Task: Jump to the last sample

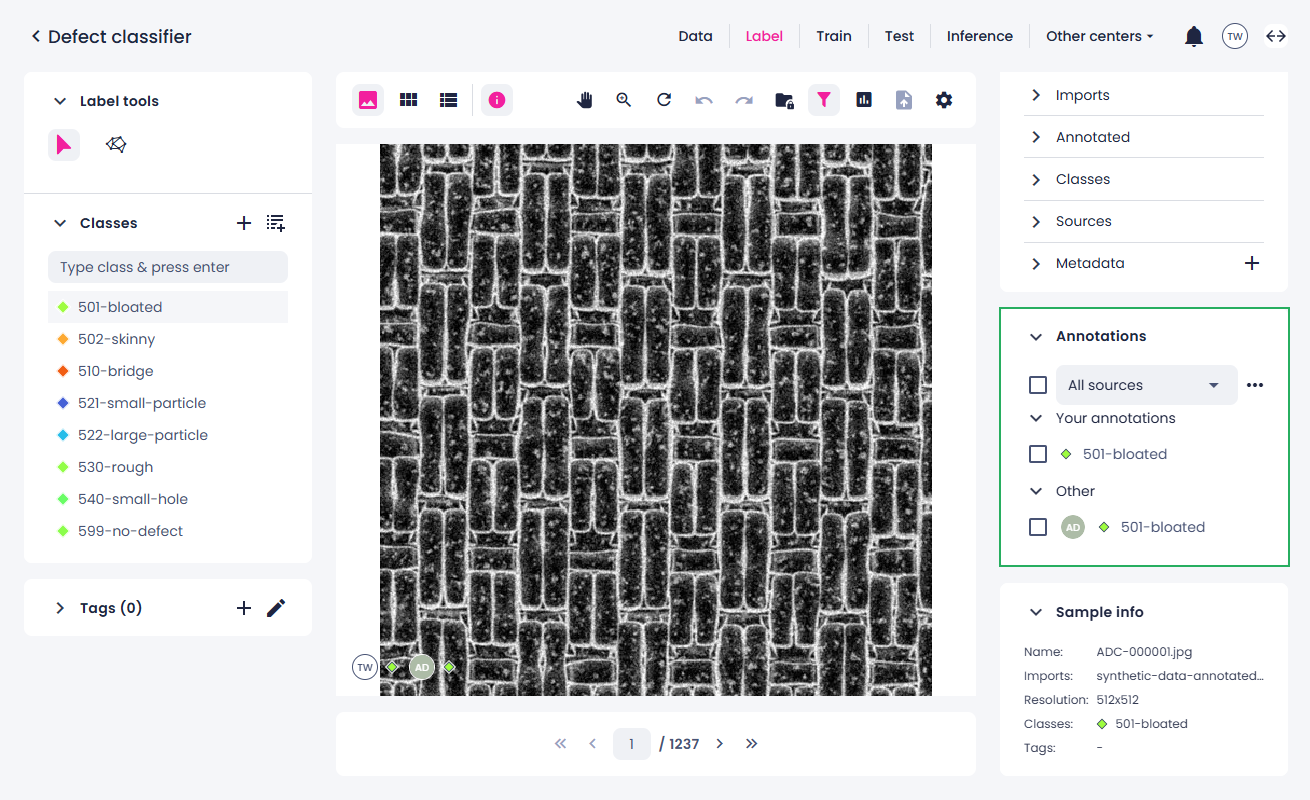Action: point(752,744)
